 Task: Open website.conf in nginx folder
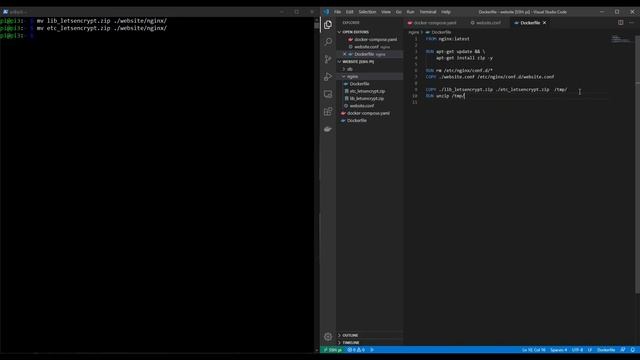[x=362, y=106]
